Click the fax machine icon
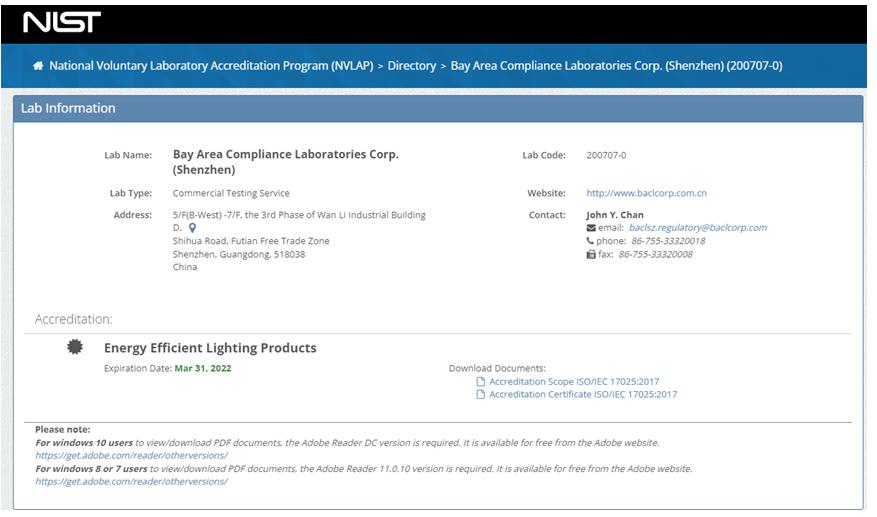877x517 pixels. (591, 255)
